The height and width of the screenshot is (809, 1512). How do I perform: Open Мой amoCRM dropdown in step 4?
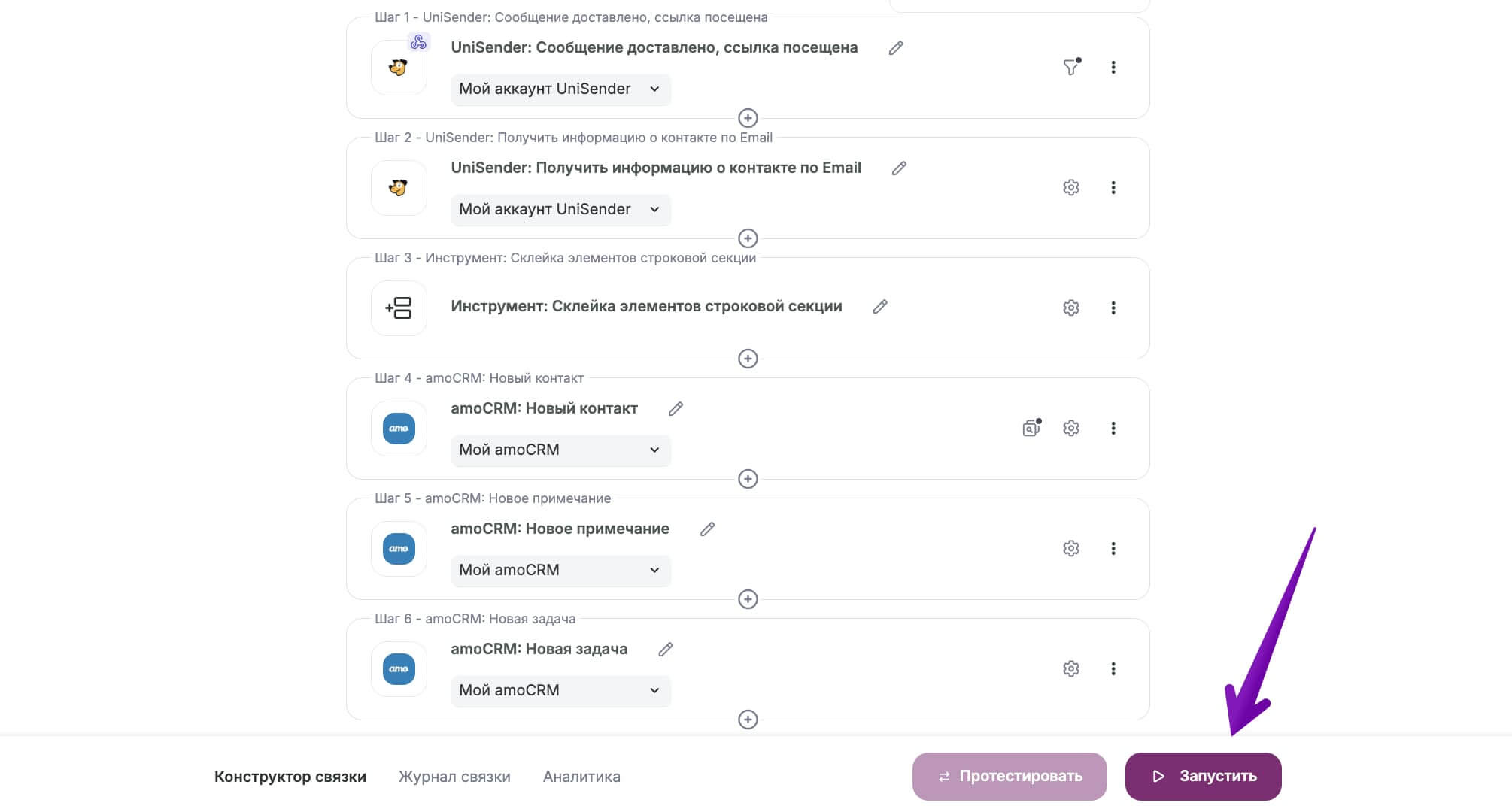click(560, 450)
